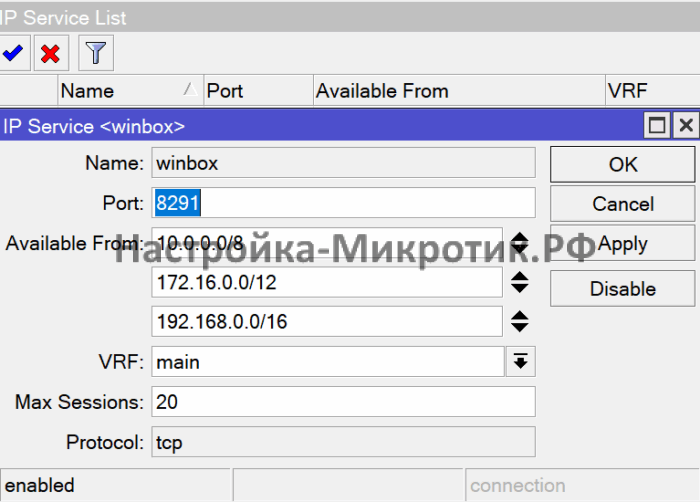Open the VRF dropdown arrow
Screen dimensions: 700x502
pos(521,361)
